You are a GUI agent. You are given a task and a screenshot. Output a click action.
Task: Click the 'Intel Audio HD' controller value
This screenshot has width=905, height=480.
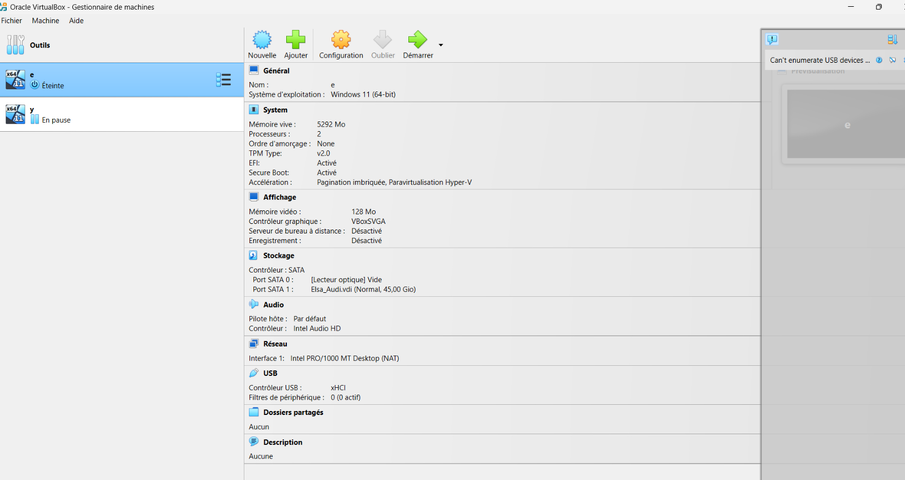(x=317, y=328)
